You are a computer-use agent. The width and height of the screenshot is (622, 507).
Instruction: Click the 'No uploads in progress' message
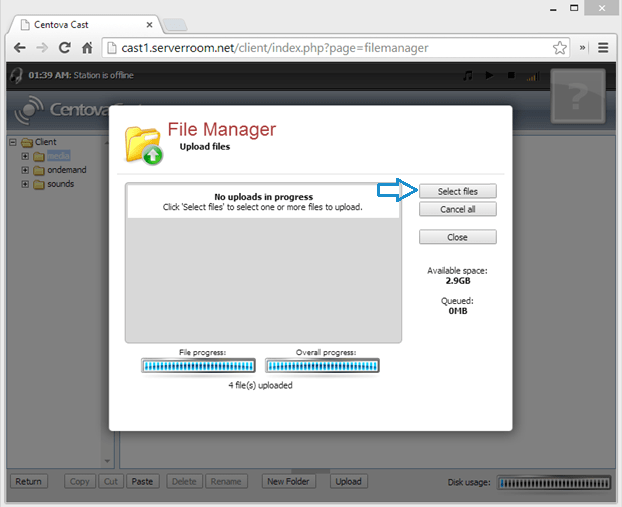click(x=263, y=197)
